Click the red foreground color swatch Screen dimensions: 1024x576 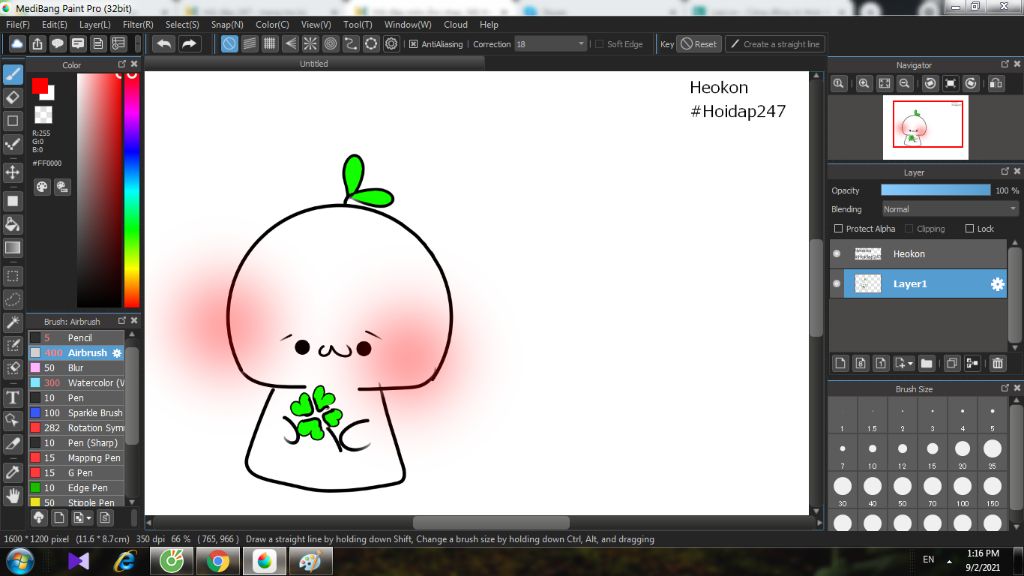[40, 86]
